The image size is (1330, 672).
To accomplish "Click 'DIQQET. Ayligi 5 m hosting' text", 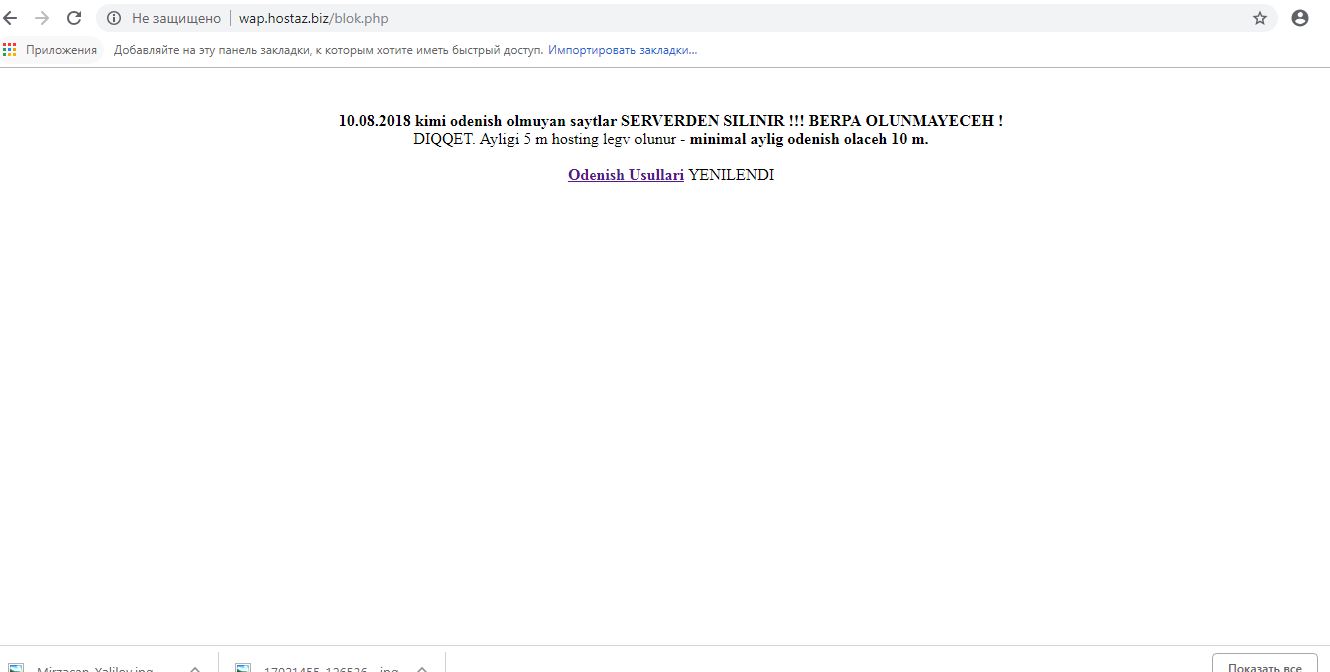I will (x=508, y=139).
